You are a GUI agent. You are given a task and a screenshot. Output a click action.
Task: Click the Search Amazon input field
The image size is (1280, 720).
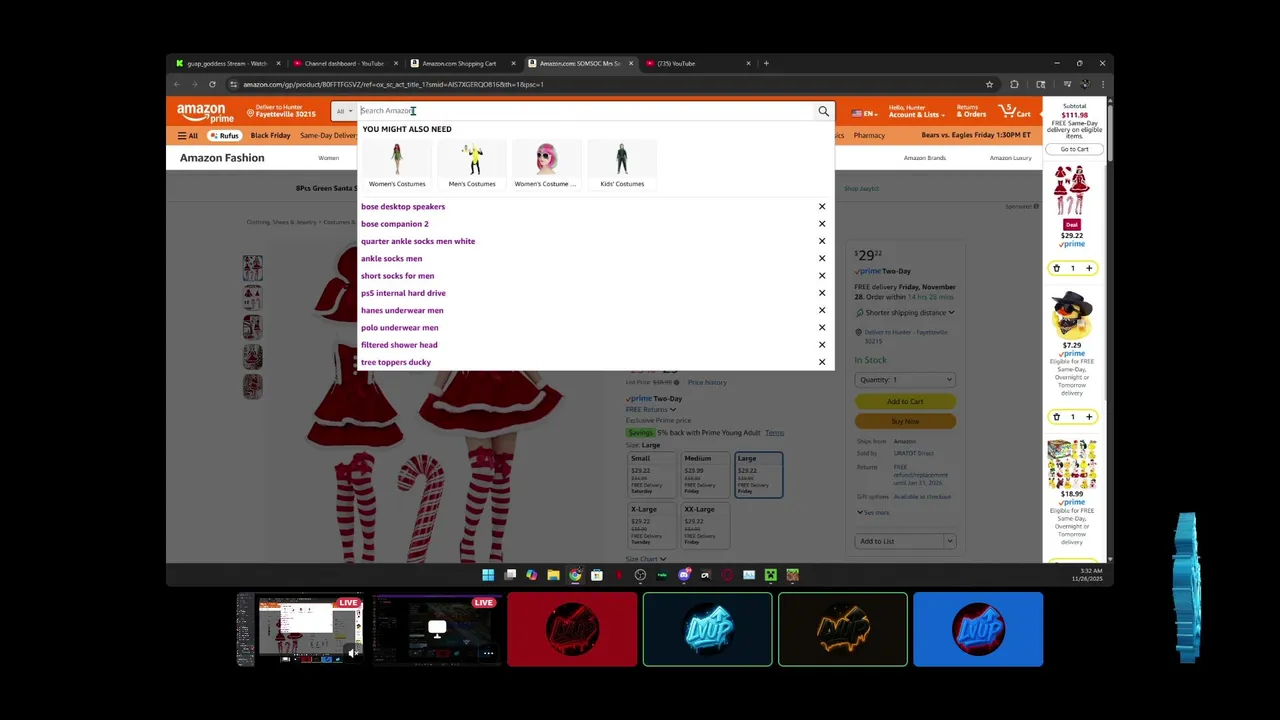coord(585,111)
